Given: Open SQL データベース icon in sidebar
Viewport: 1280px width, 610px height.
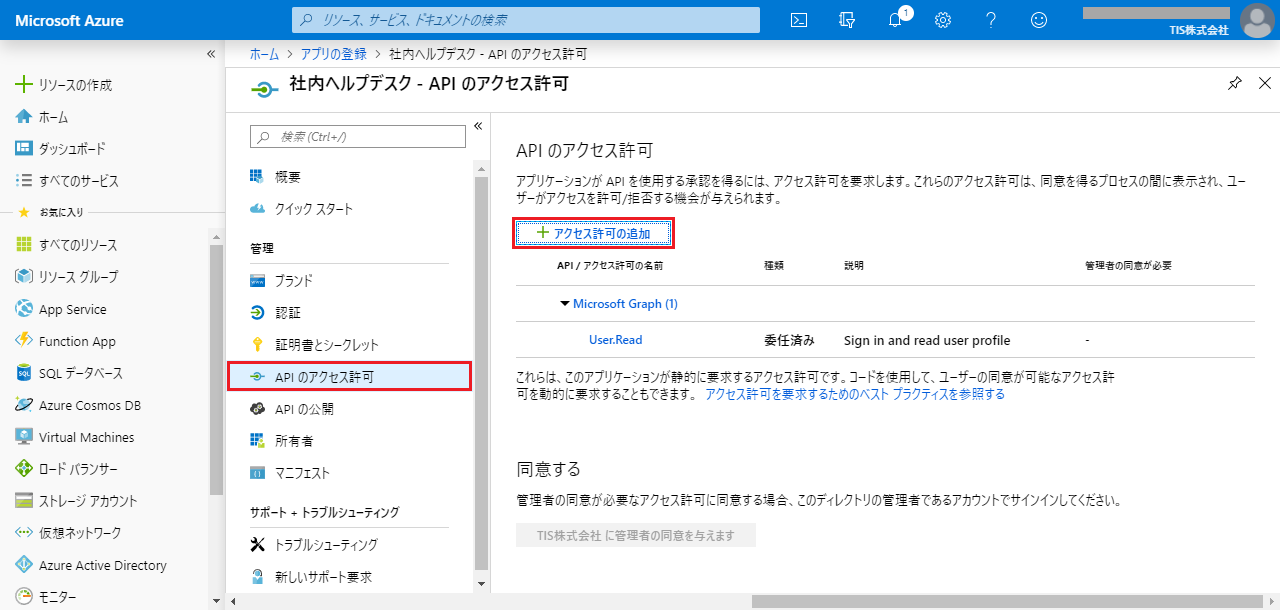Looking at the screenshot, I should 24,373.
